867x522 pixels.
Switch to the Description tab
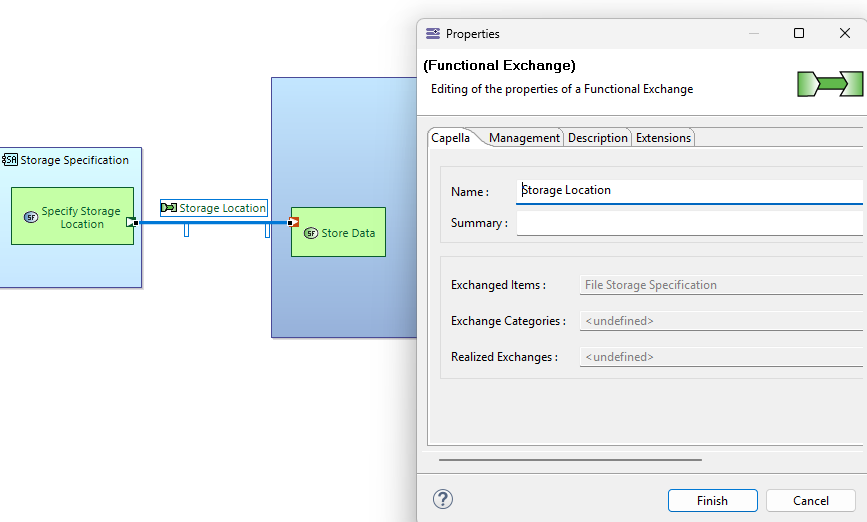pyautogui.click(x=598, y=138)
